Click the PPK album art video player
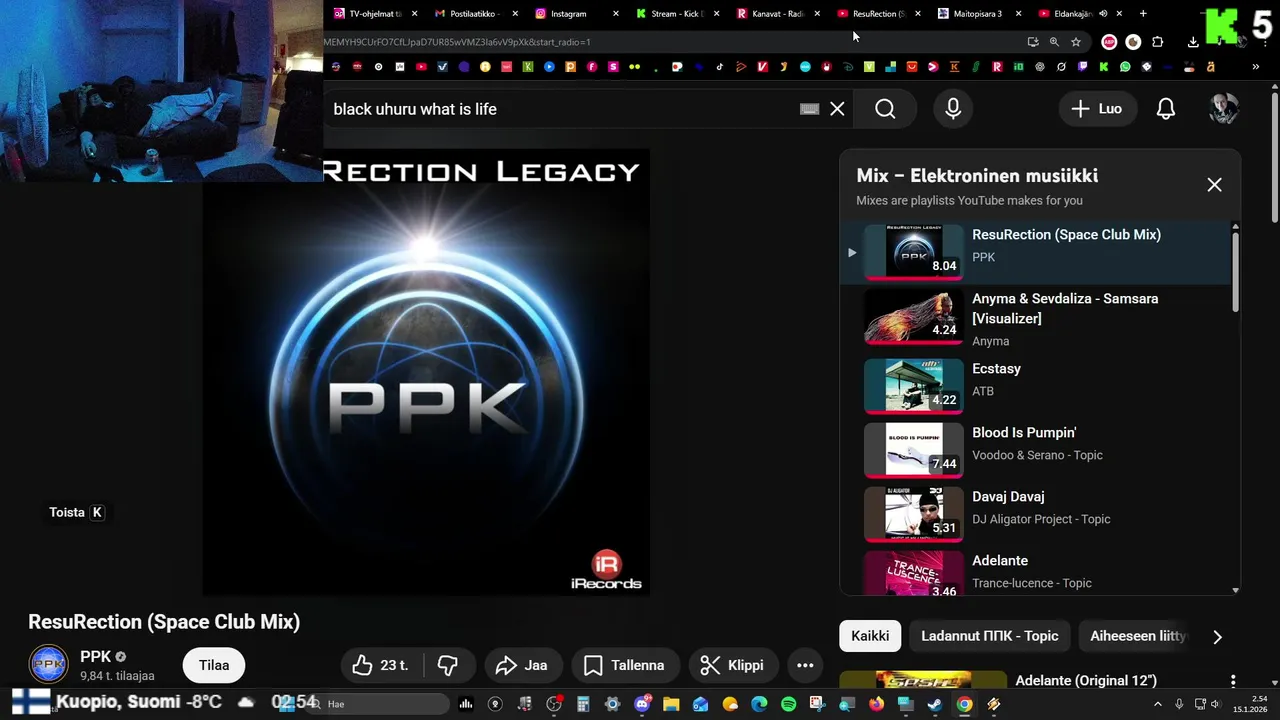The height and width of the screenshot is (720, 1280). [x=426, y=372]
